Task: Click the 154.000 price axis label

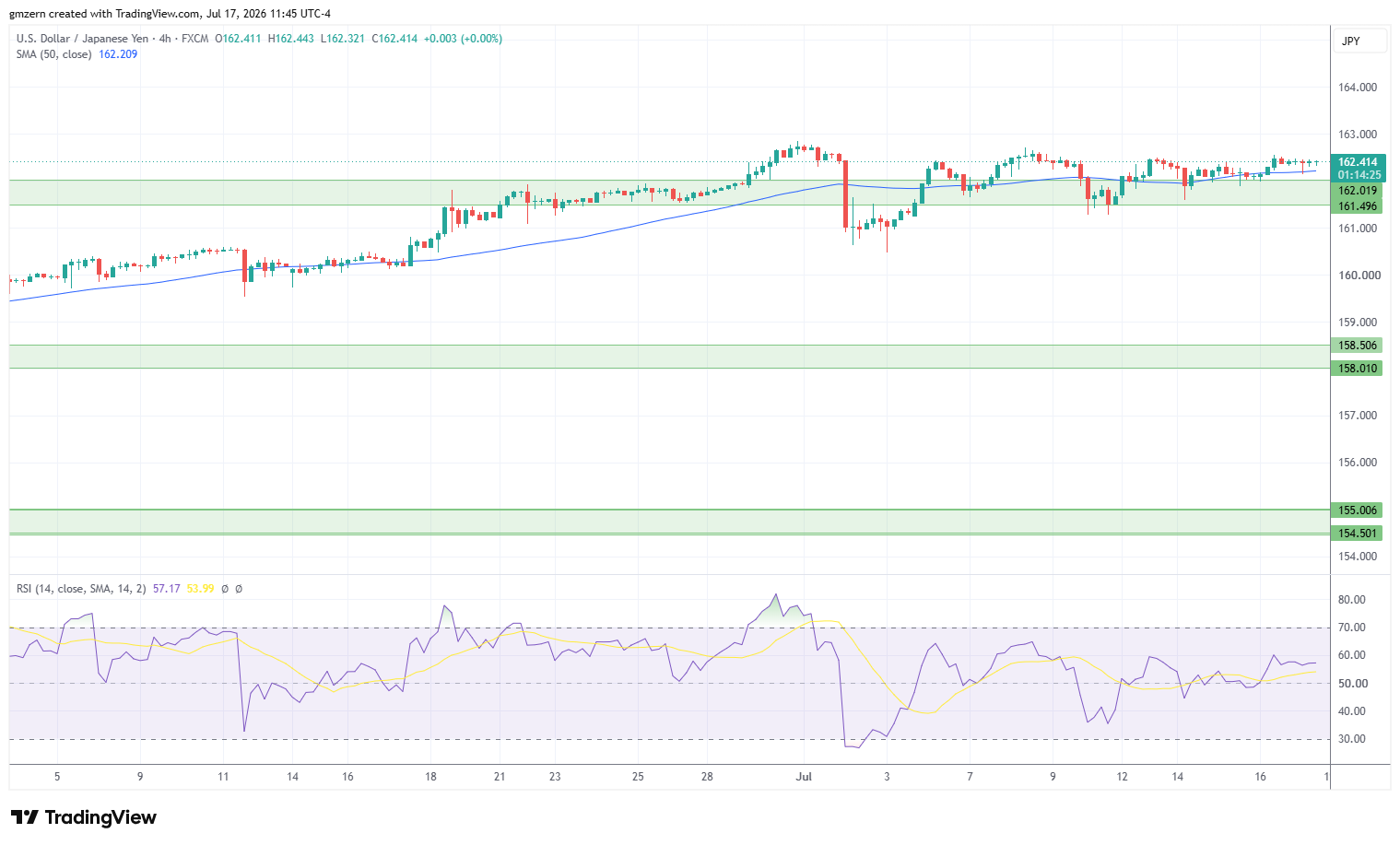Action: (1358, 557)
